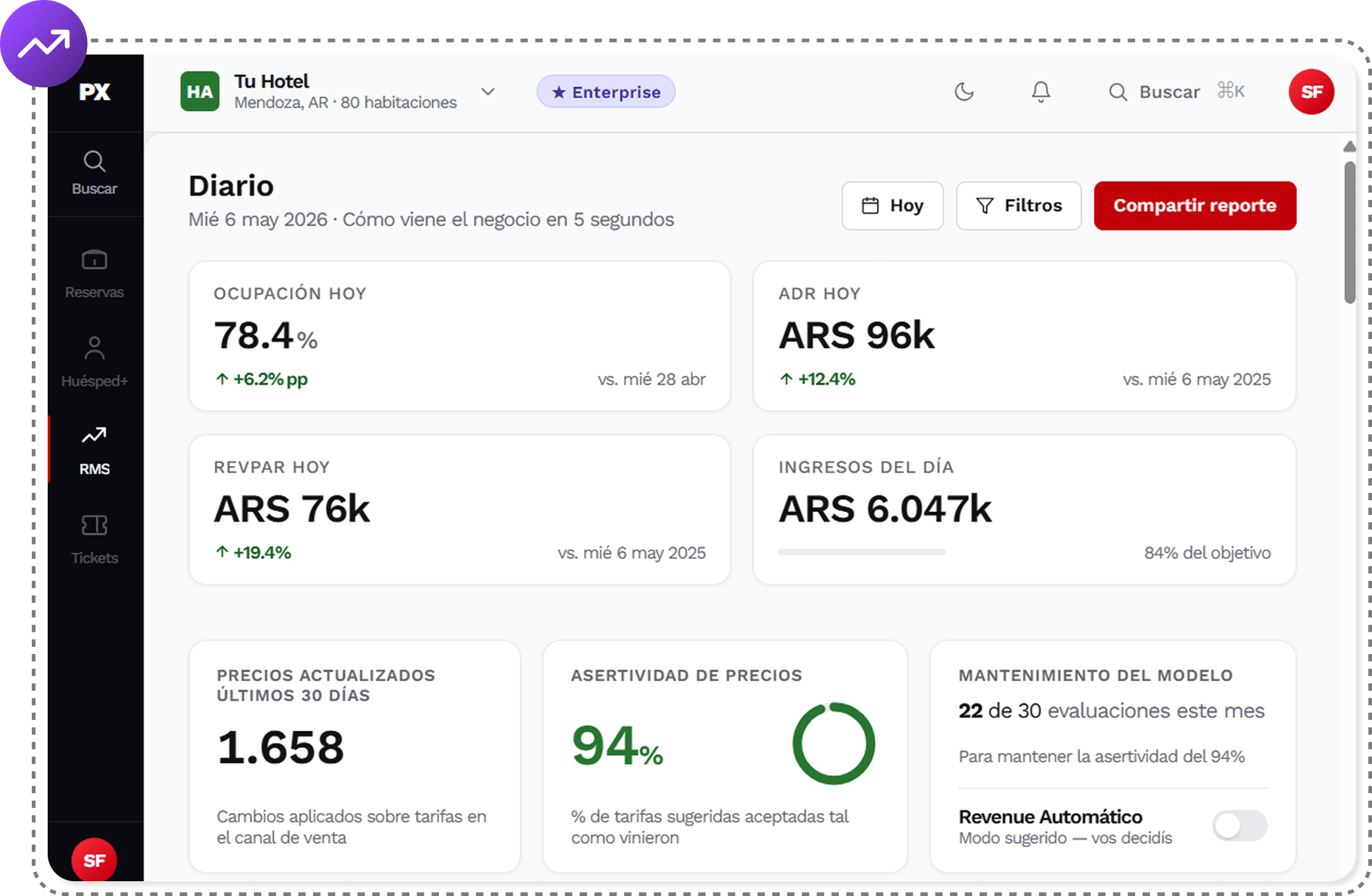Click the 'Modo sugerido — vos decidís' text
Screen dimensions: 1372x896
click(x=1065, y=838)
